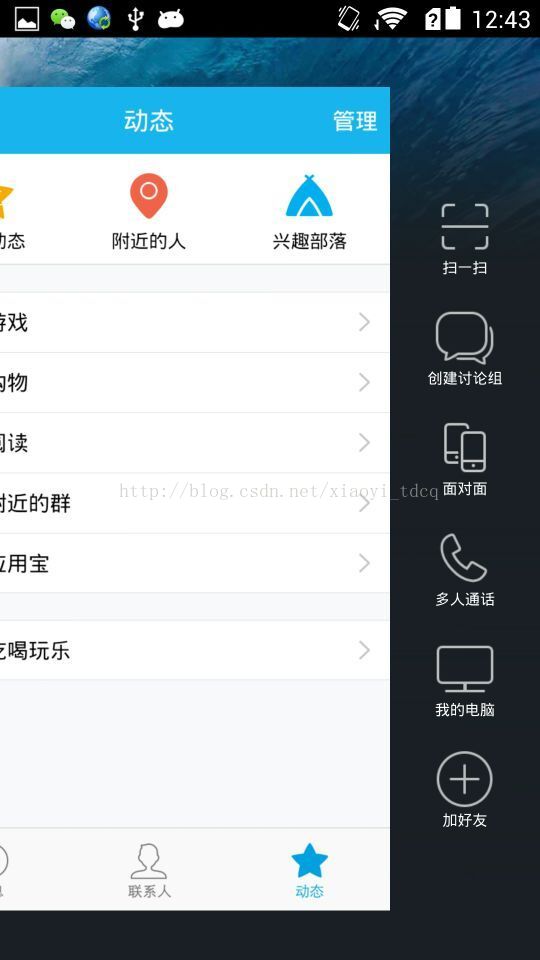Tap the gallery image notification icon
Viewport: 540px width, 960px height.
click(x=27, y=19)
